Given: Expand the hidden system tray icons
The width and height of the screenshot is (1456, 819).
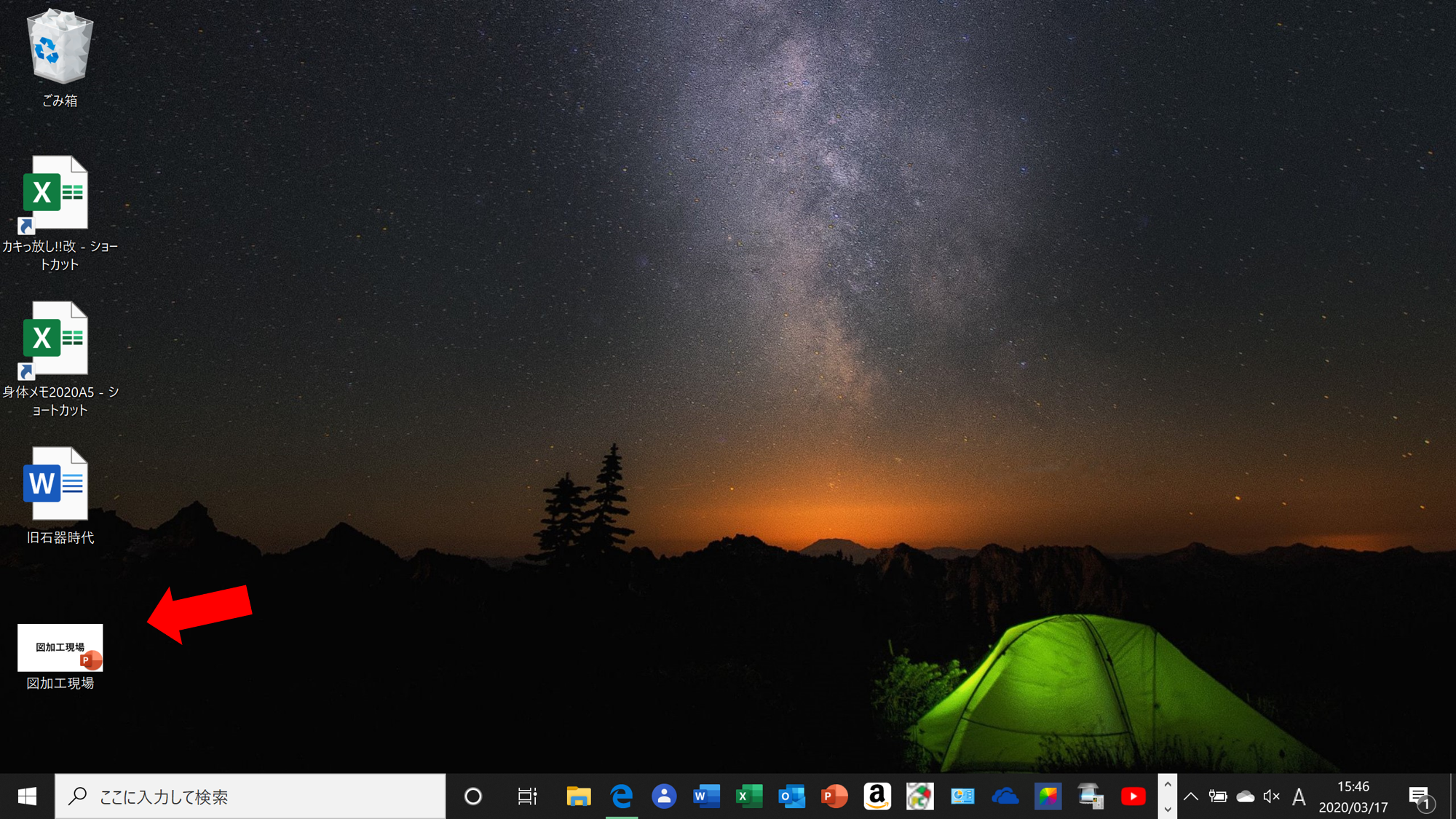Looking at the screenshot, I should click(1191, 796).
